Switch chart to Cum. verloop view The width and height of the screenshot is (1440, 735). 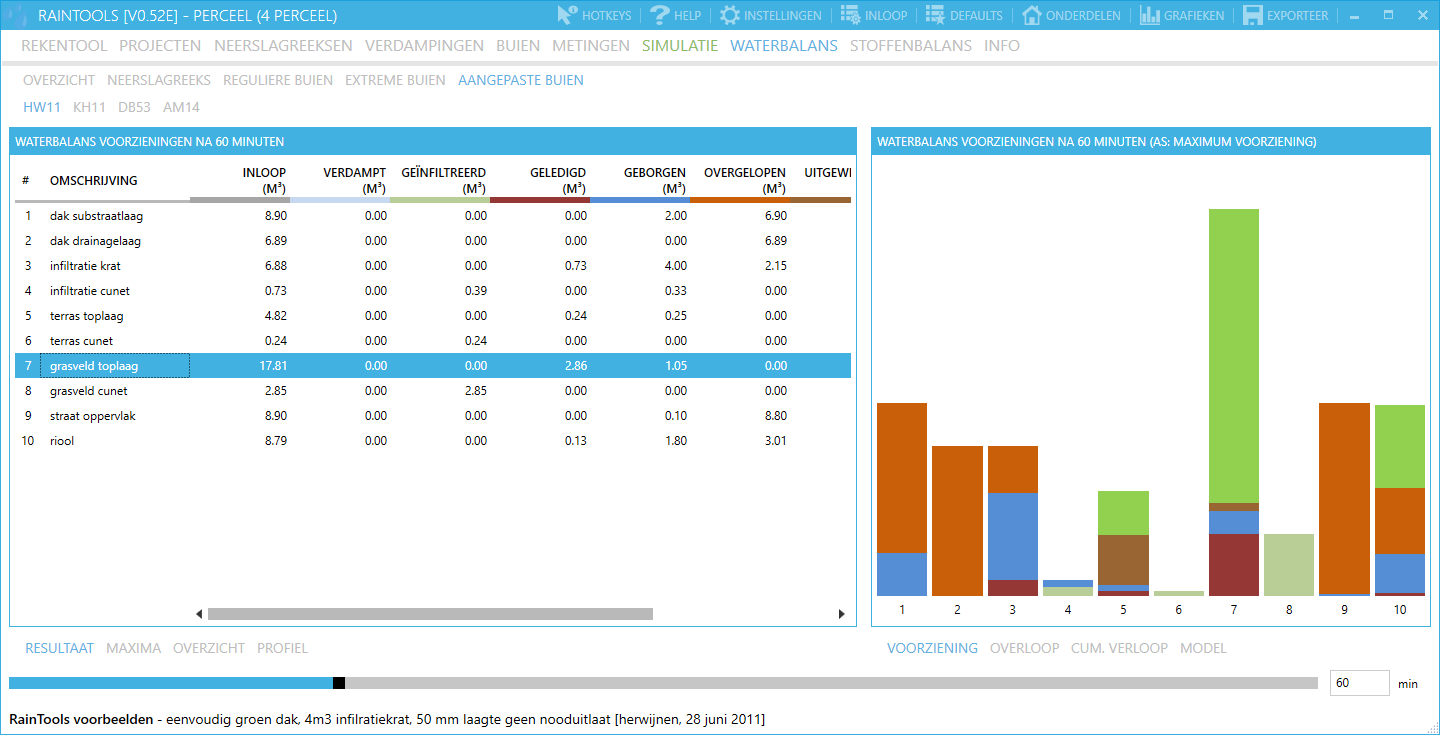tap(1119, 648)
